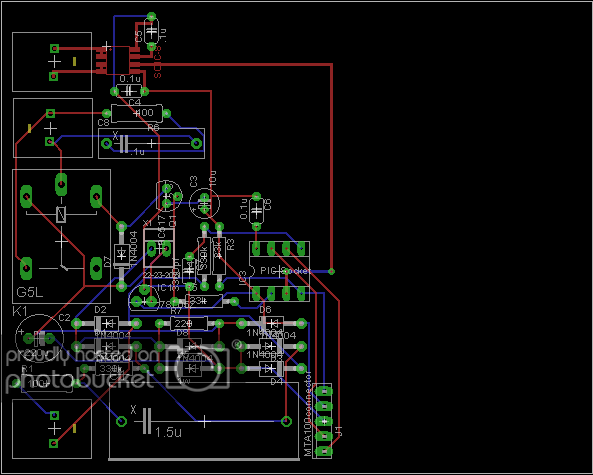The height and width of the screenshot is (475, 593).
Task: Click the C6 capacitor label
Action: point(268,205)
